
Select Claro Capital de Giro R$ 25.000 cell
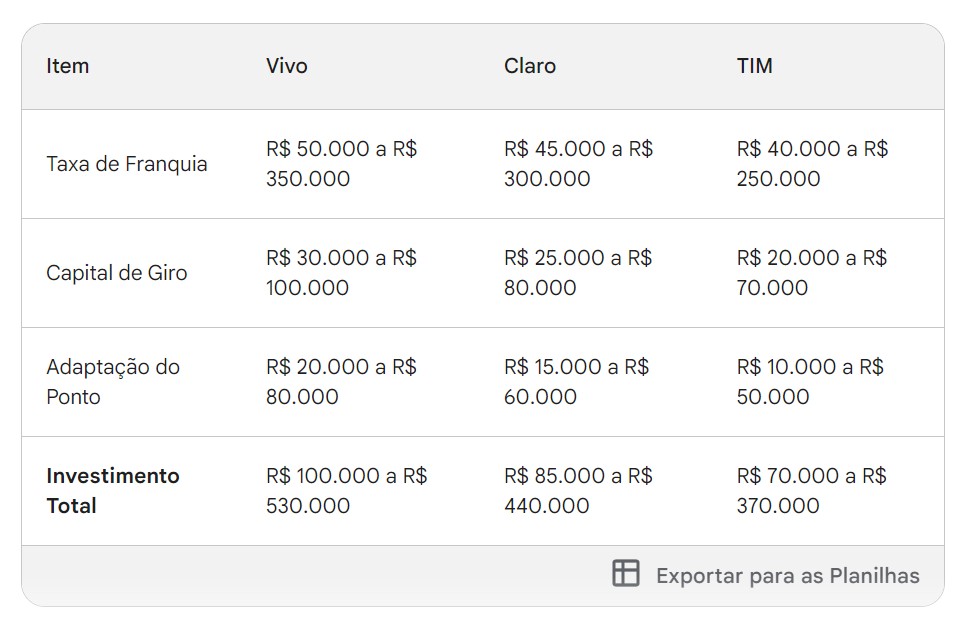(578, 272)
